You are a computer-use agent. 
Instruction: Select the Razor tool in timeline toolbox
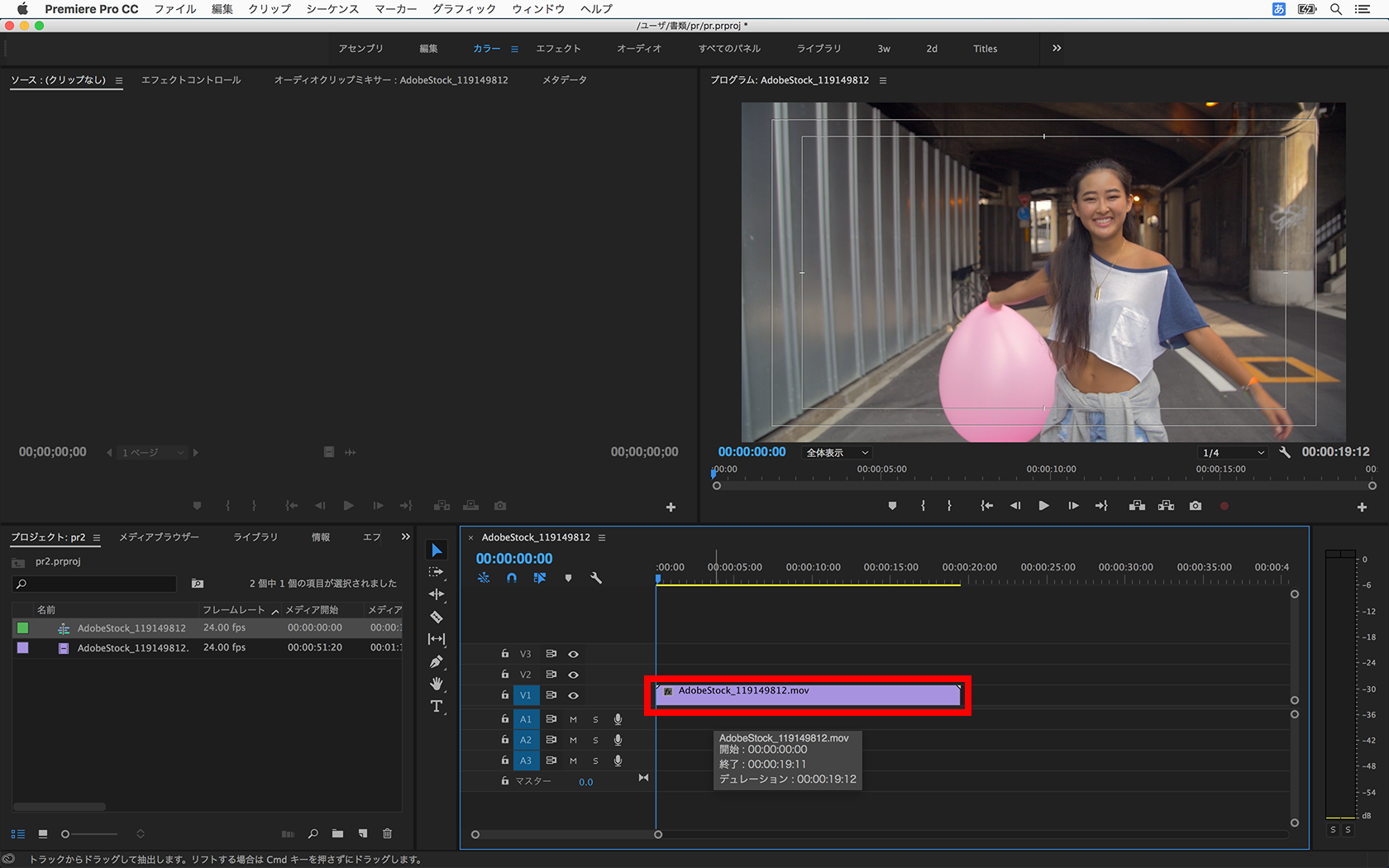437,617
